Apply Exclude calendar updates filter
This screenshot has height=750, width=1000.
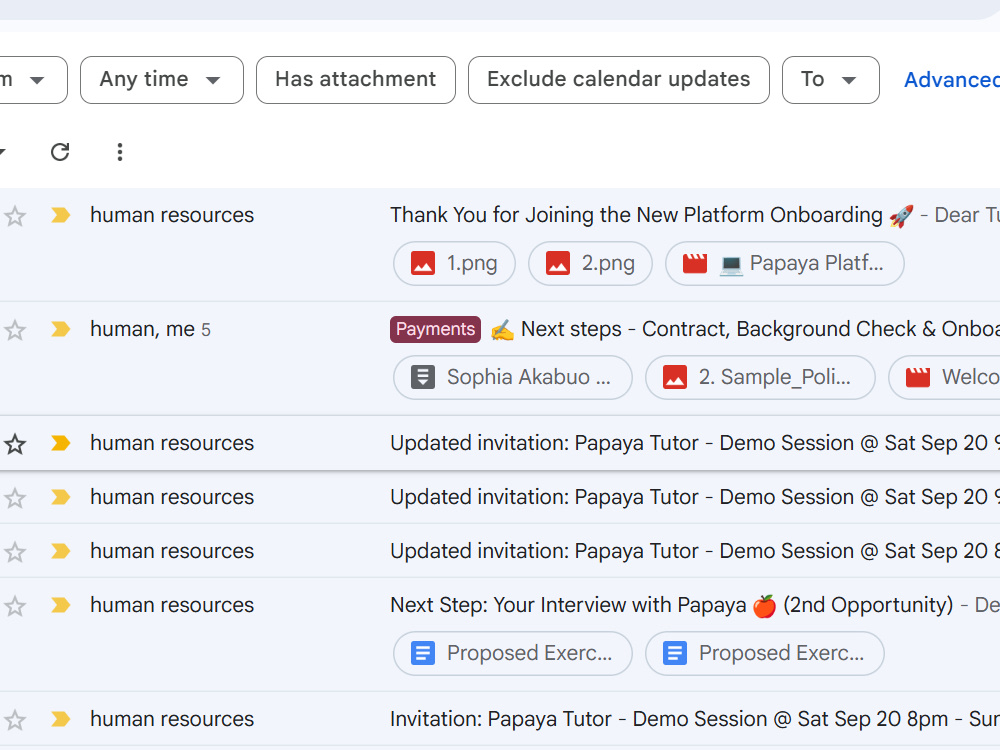tap(619, 80)
